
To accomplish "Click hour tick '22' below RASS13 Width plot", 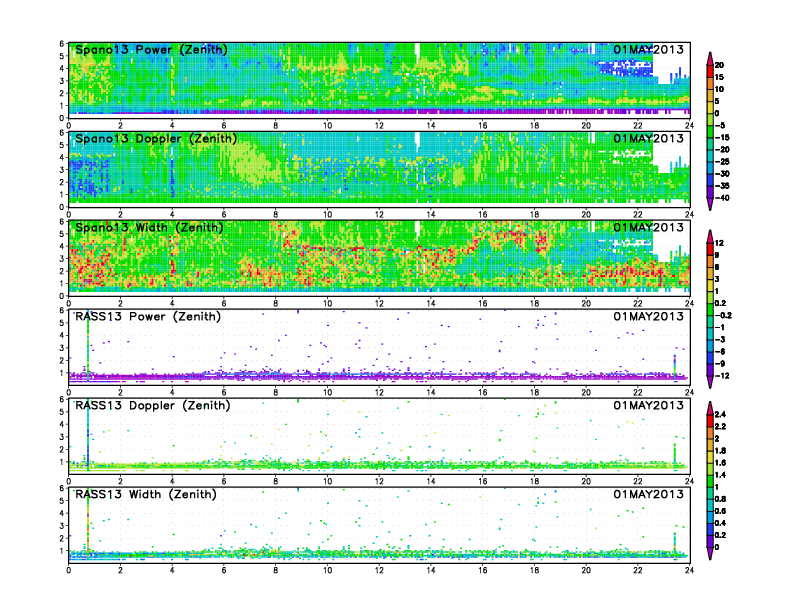I will (638, 570).
